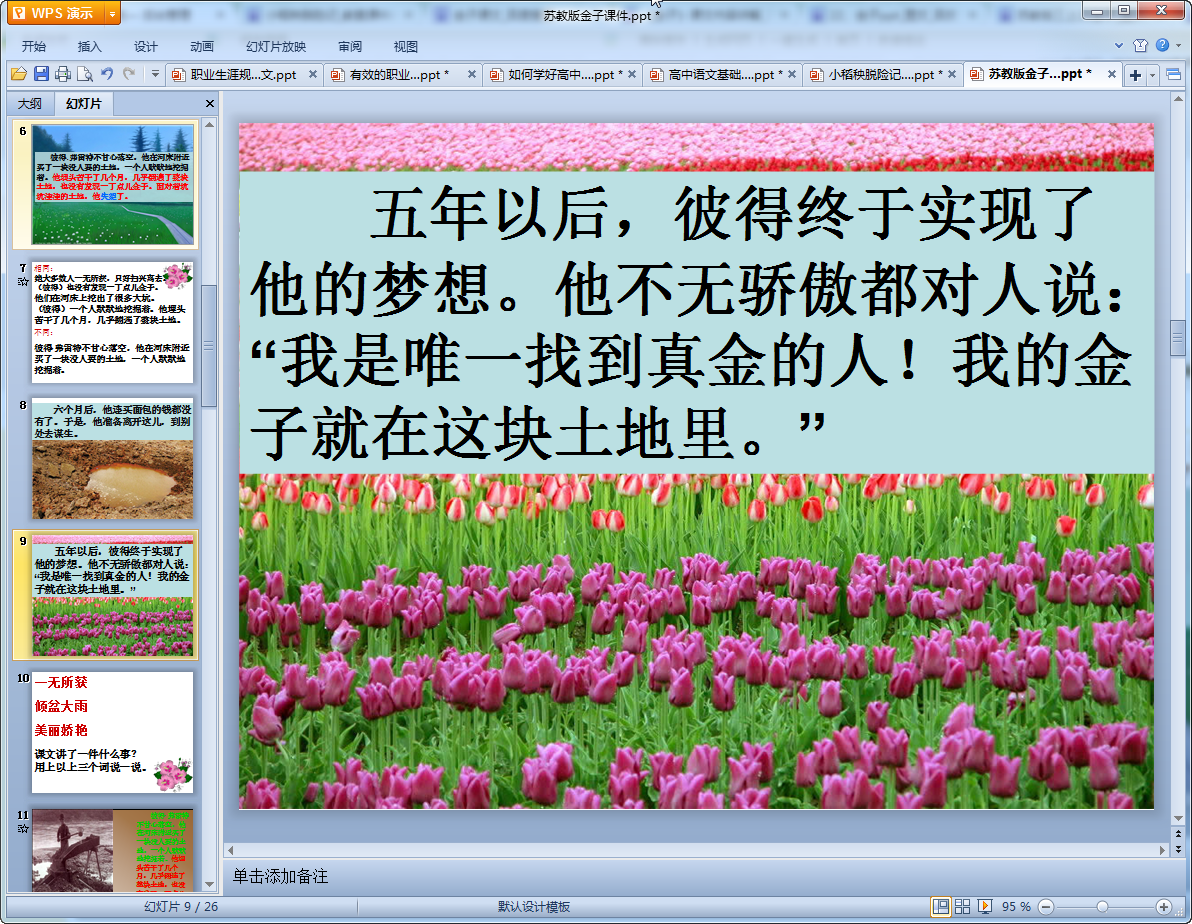
Task: Open the 设计 ribbon tab
Action: tap(146, 46)
